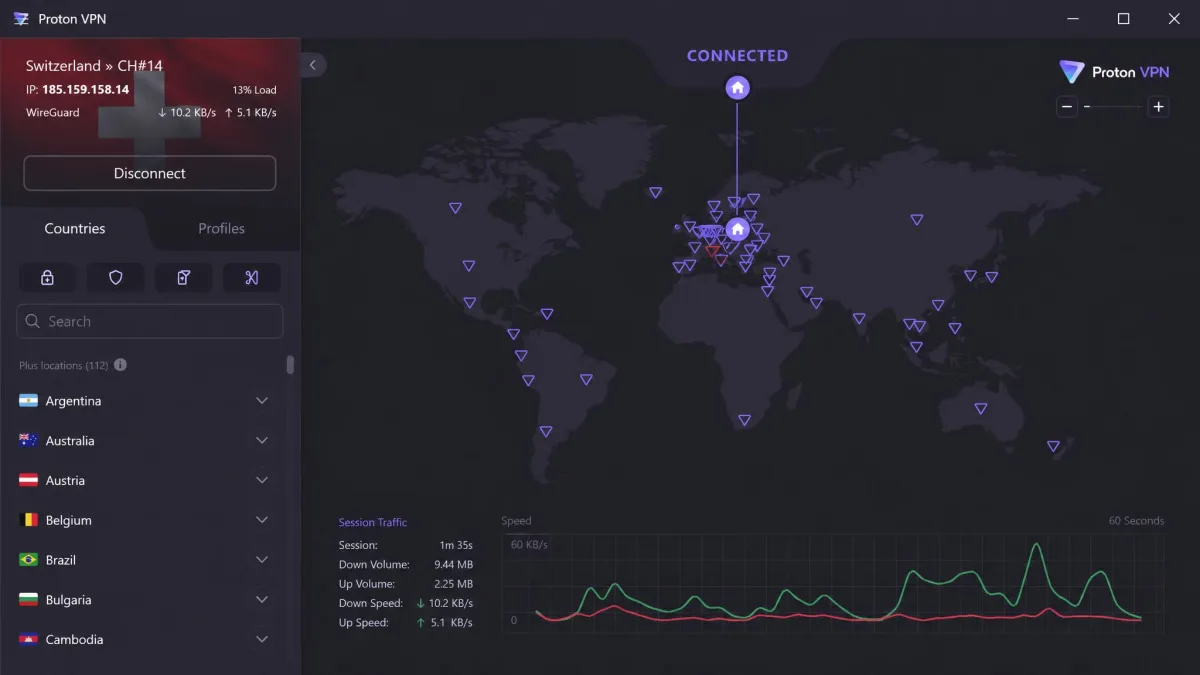Click the Iceland server marker on the map
The image size is (1200, 675).
[655, 192]
